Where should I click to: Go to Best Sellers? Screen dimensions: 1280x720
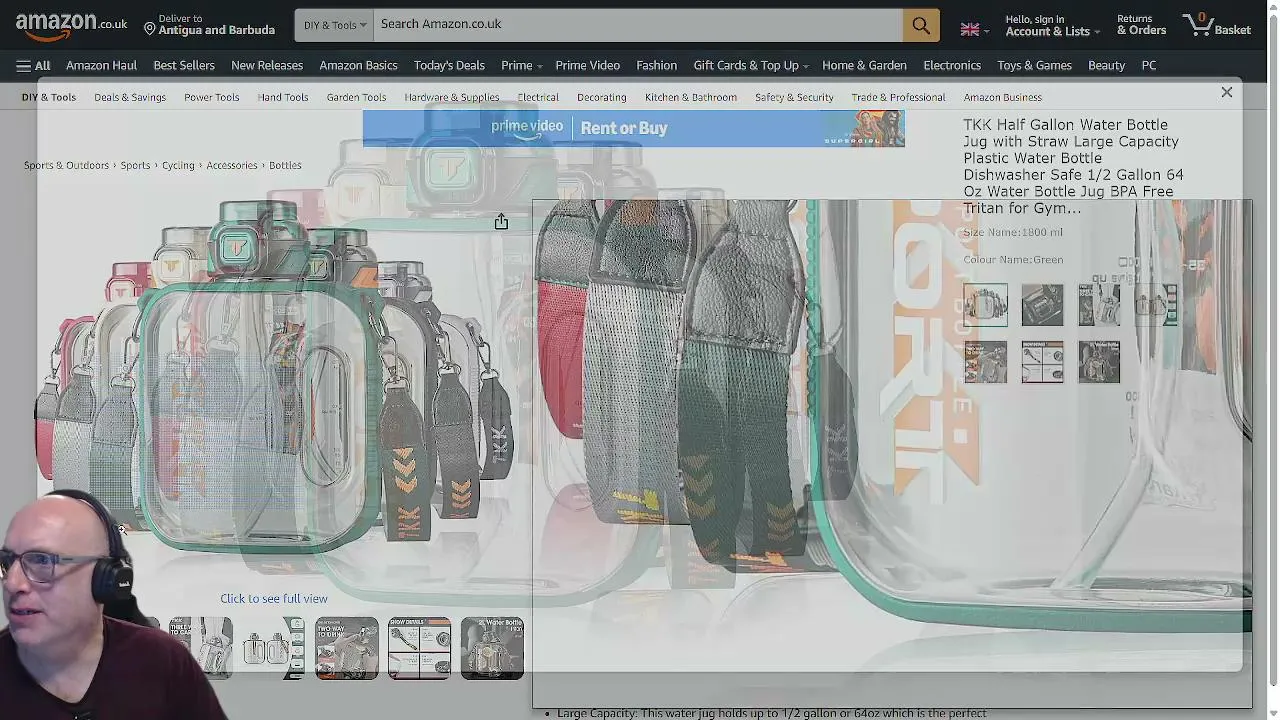point(184,66)
